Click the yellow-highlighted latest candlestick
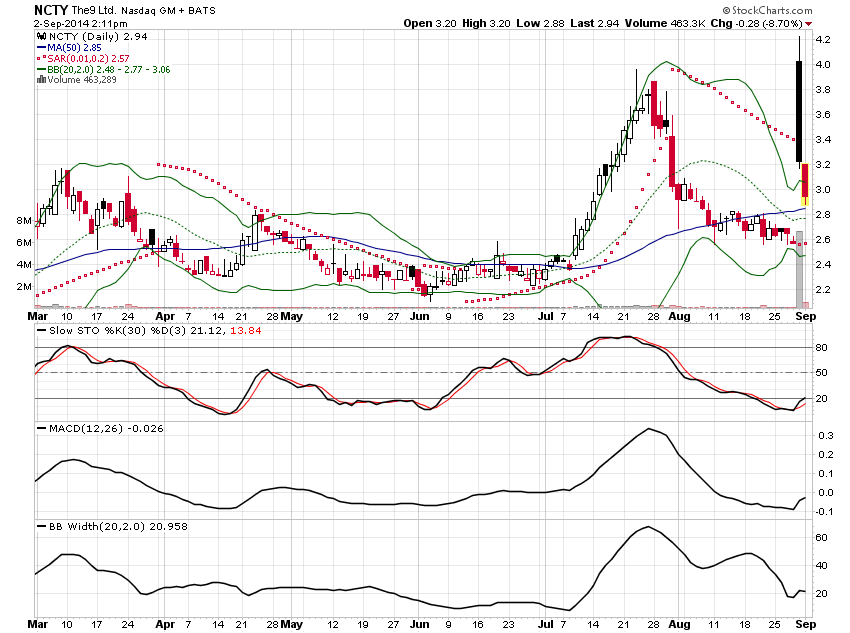This screenshot has height=633, width=850. coord(805,185)
